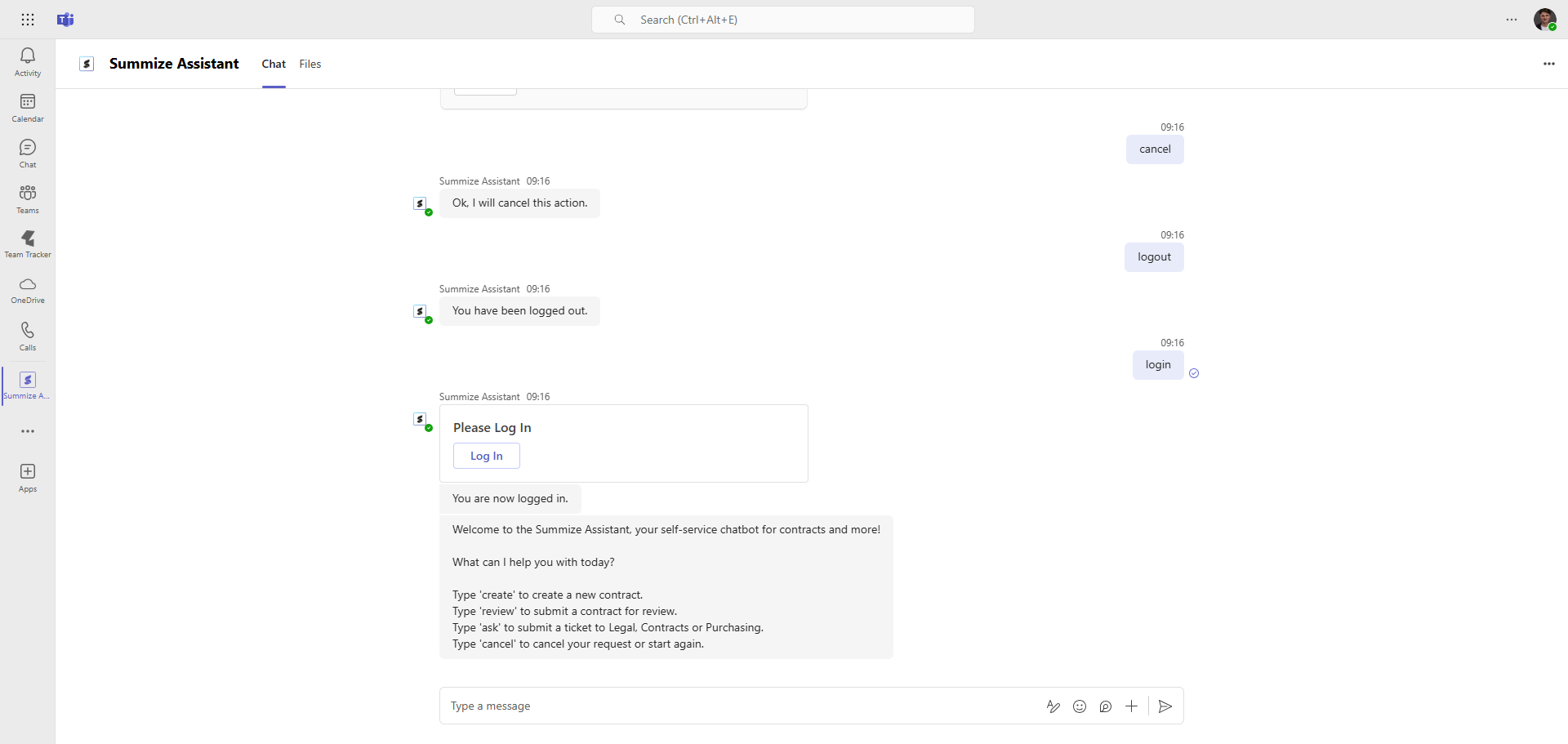The height and width of the screenshot is (744, 1568).
Task: Launch Team Tracker app
Action: (x=28, y=243)
